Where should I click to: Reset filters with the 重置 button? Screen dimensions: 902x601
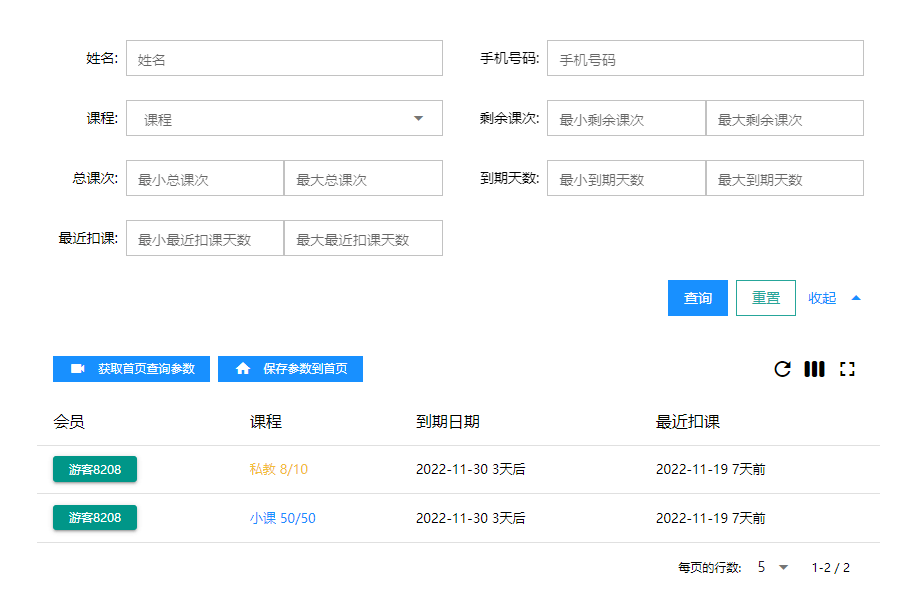(x=765, y=298)
